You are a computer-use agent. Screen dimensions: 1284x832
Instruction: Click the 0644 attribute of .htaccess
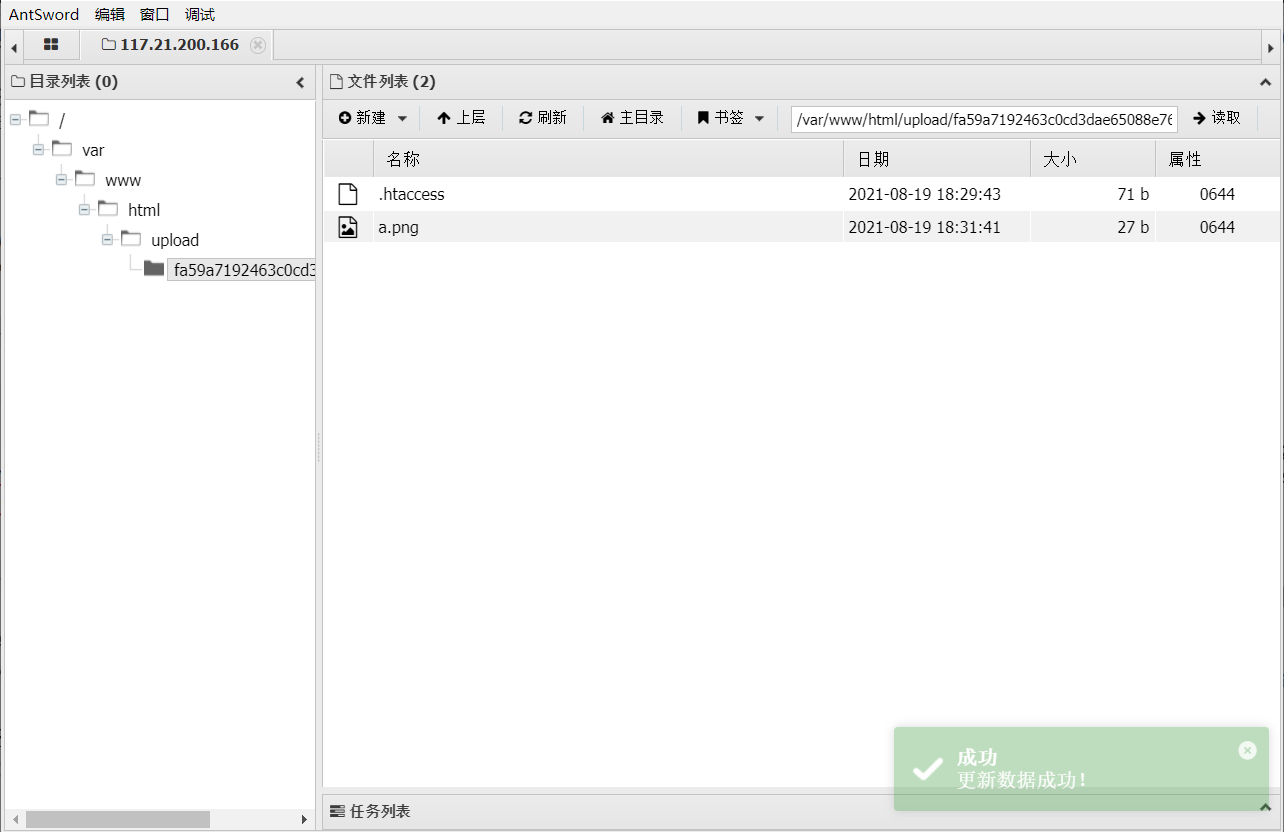[1217, 194]
